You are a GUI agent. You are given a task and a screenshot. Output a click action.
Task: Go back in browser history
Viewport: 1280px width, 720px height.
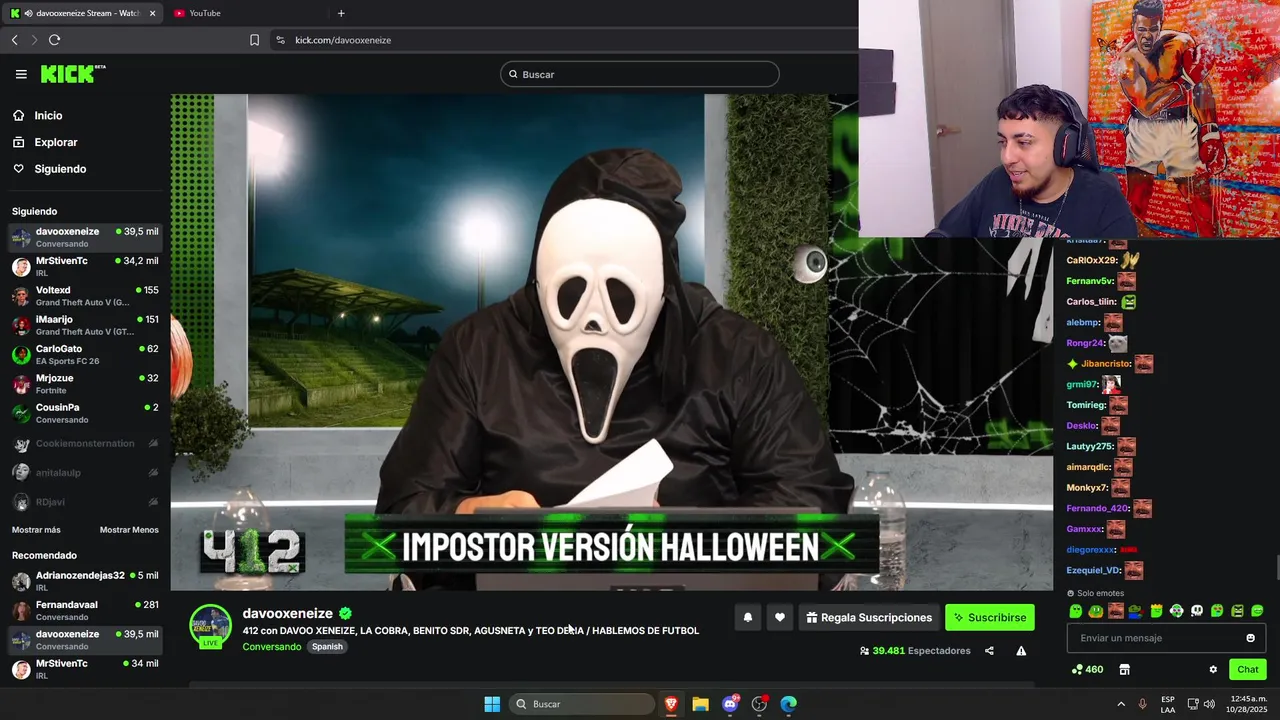point(14,40)
